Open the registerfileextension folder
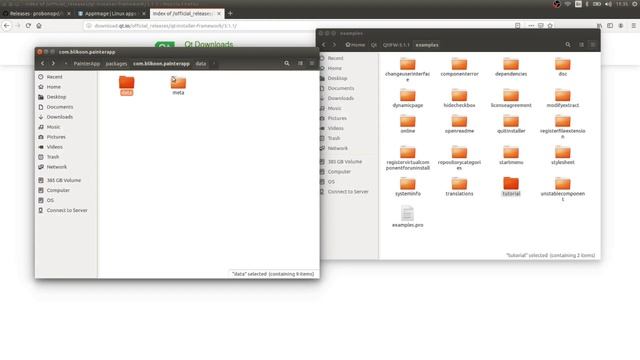Screen dimensions: 640x360 [x=562, y=127]
